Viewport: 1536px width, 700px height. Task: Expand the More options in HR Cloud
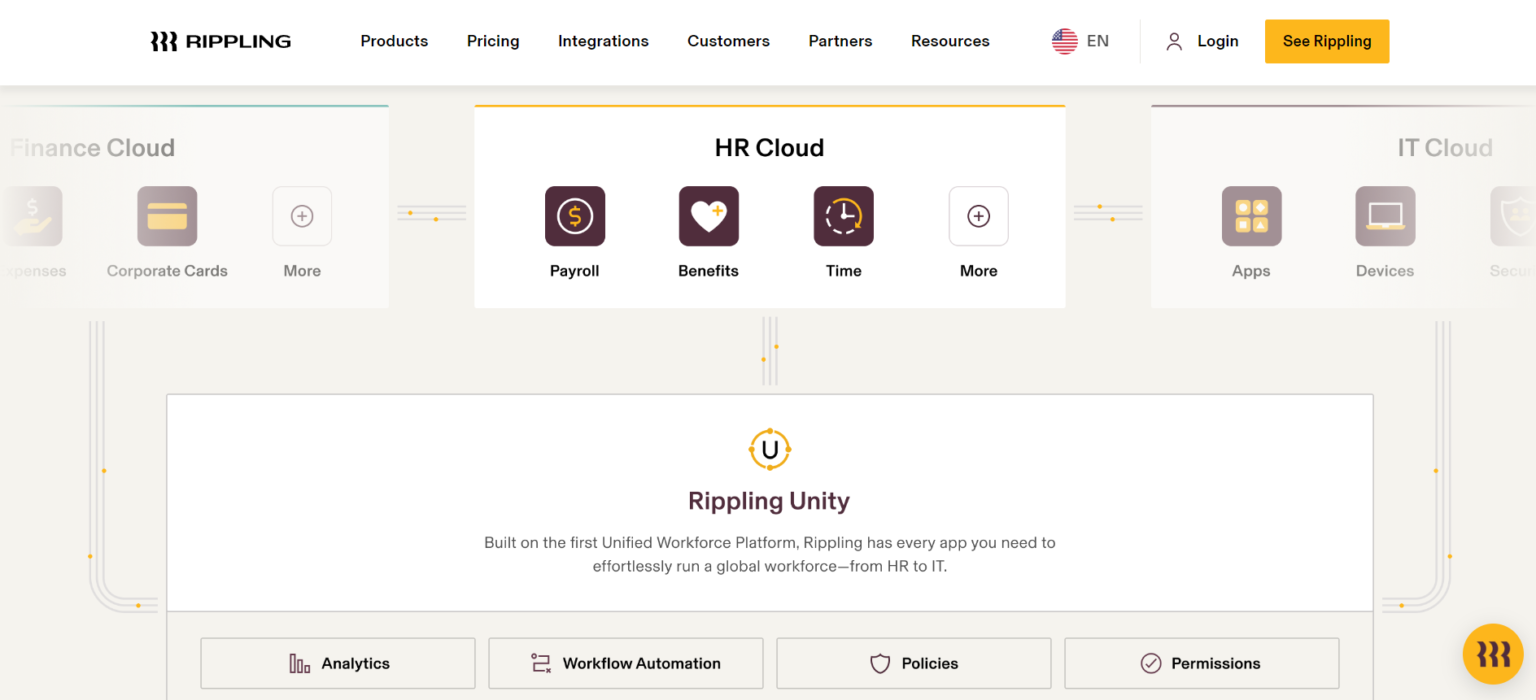point(978,216)
